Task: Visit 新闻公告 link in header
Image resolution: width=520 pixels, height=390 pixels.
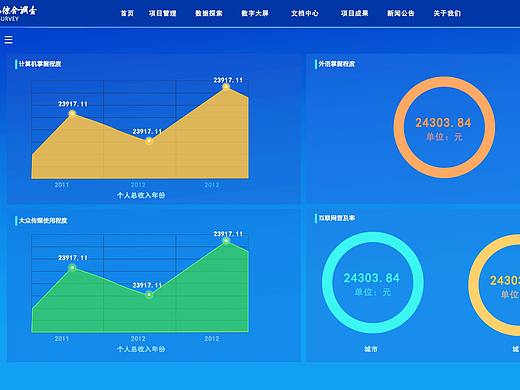Action: coord(401,13)
